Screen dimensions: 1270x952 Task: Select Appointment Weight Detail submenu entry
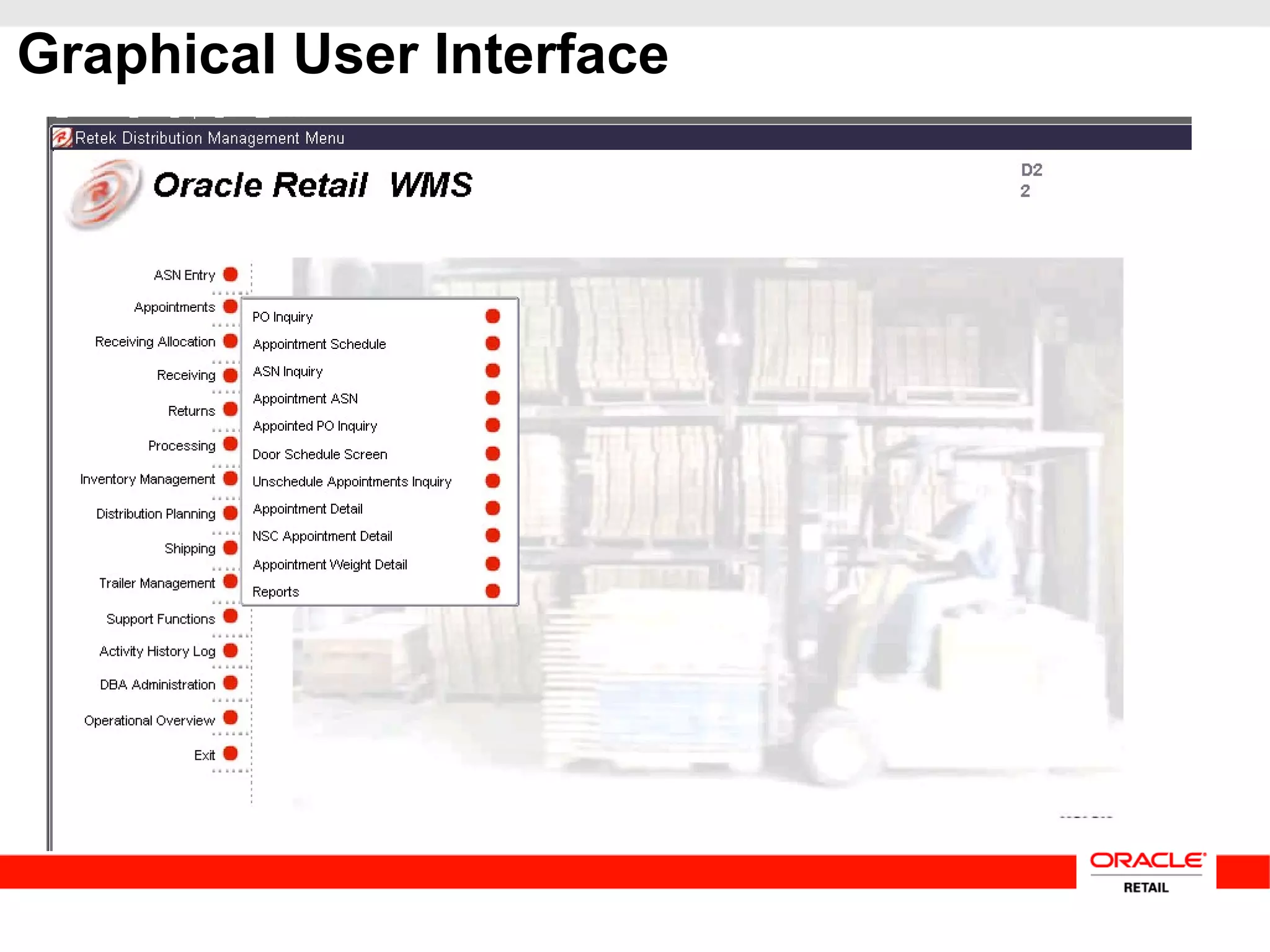click(330, 565)
